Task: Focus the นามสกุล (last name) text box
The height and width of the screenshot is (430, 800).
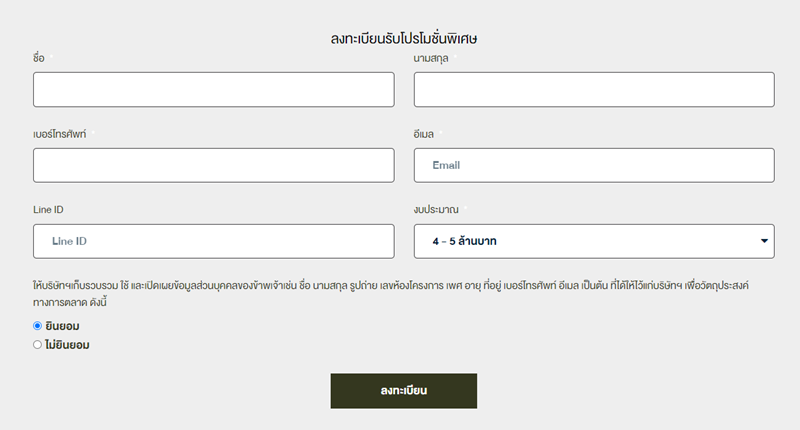Action: (x=594, y=89)
